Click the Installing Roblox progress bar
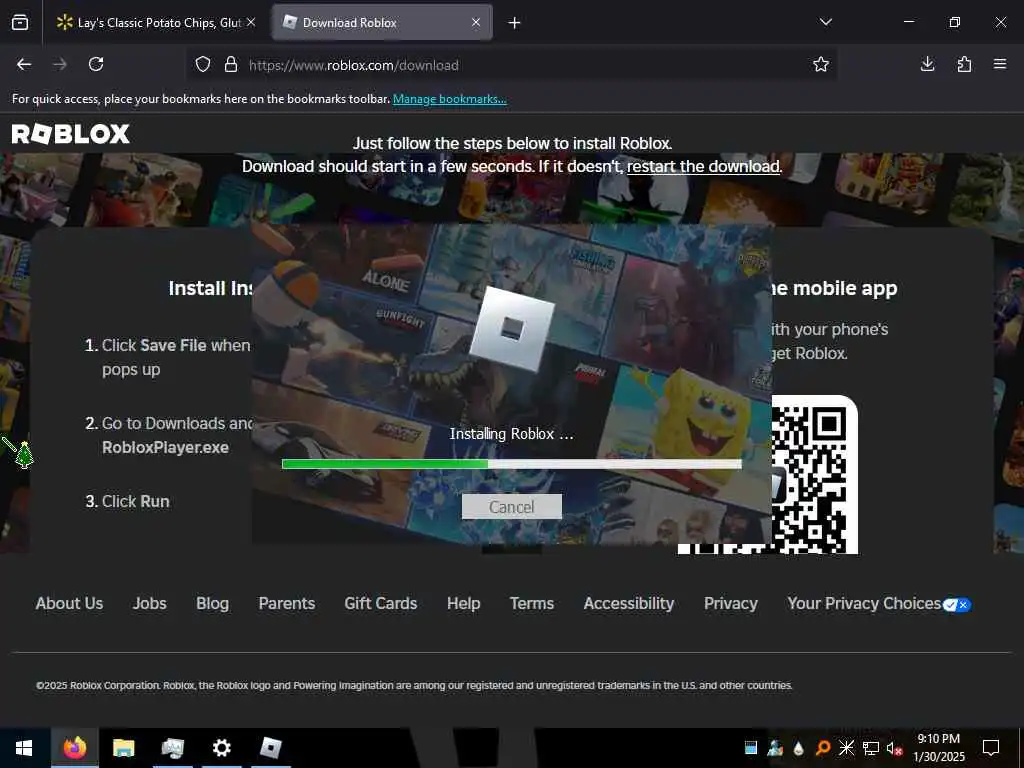Viewport: 1024px width, 768px height. (512, 464)
